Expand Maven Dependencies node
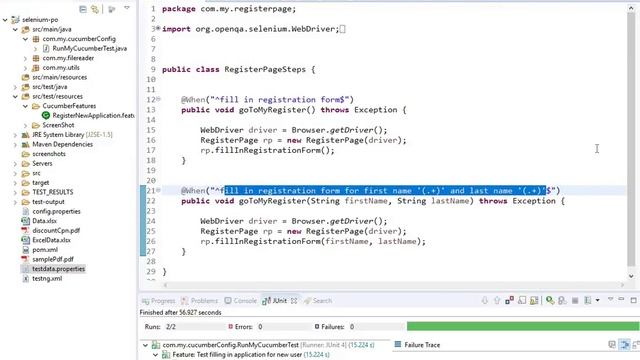Screen dimensions: 640x360 [15, 144]
